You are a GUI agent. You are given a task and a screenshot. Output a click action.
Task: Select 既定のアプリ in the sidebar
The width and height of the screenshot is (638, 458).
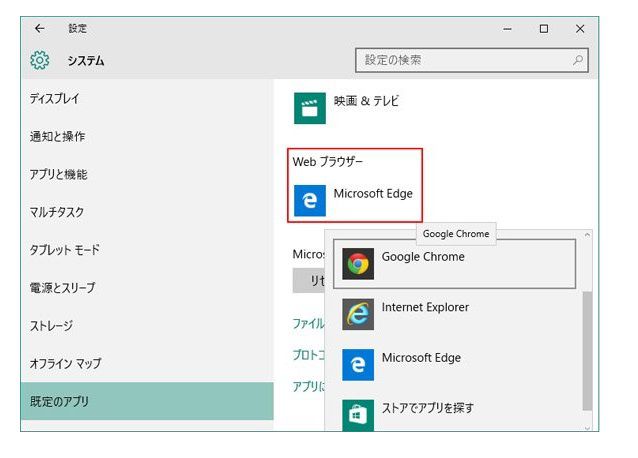pos(147,401)
